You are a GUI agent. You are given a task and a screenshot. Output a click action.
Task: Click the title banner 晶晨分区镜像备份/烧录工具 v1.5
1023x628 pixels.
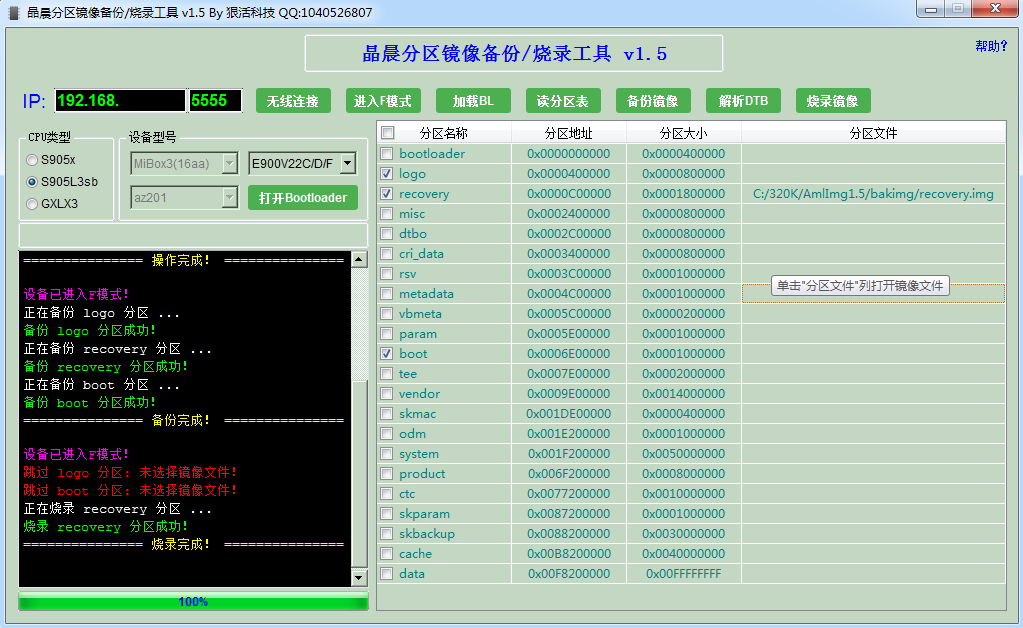514,53
